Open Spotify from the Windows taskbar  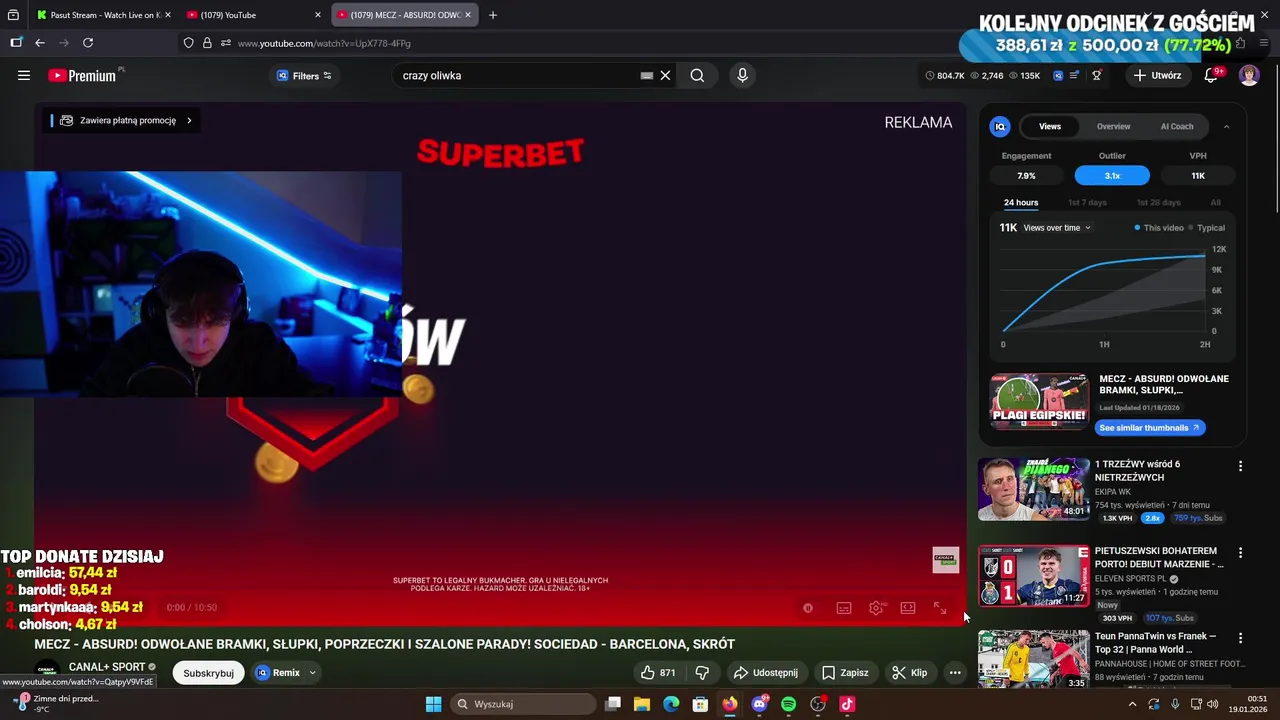click(x=788, y=704)
